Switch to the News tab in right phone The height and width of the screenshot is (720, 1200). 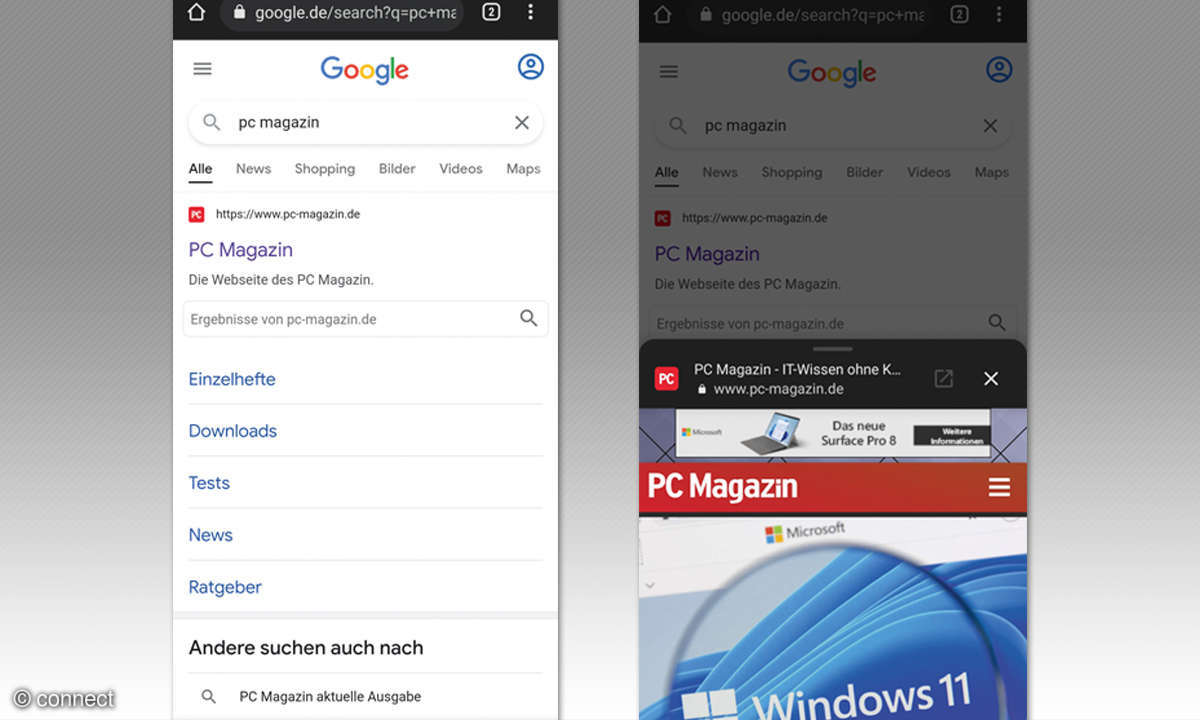coord(720,172)
